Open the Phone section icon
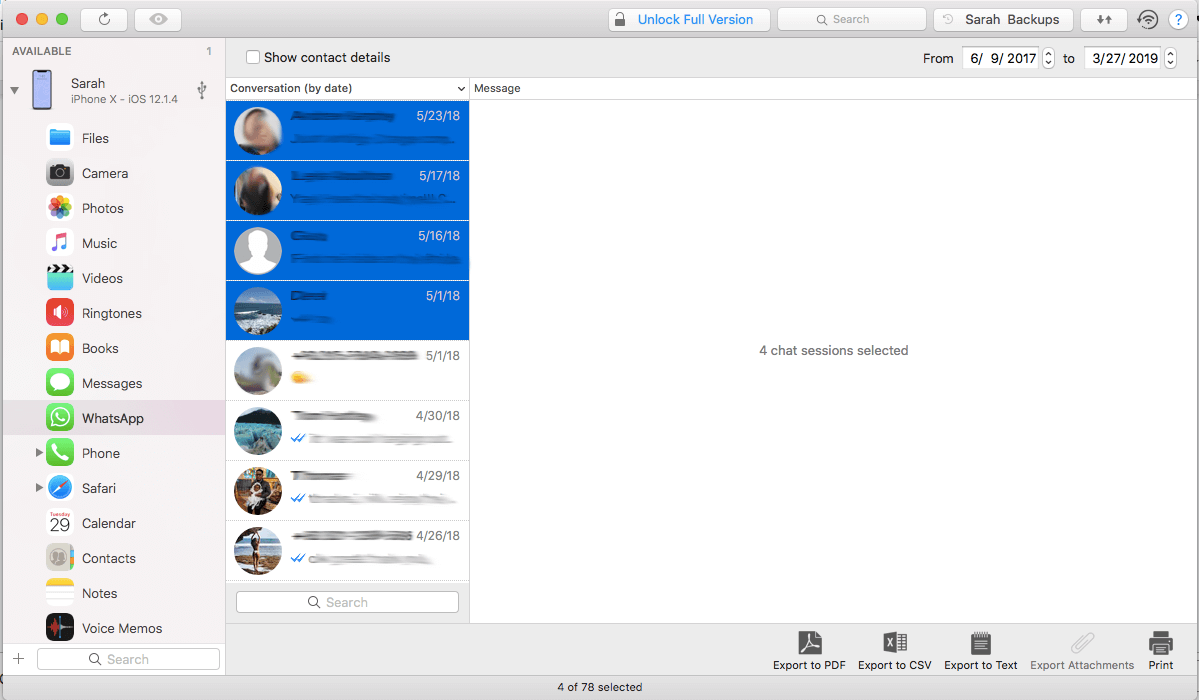 click(60, 453)
